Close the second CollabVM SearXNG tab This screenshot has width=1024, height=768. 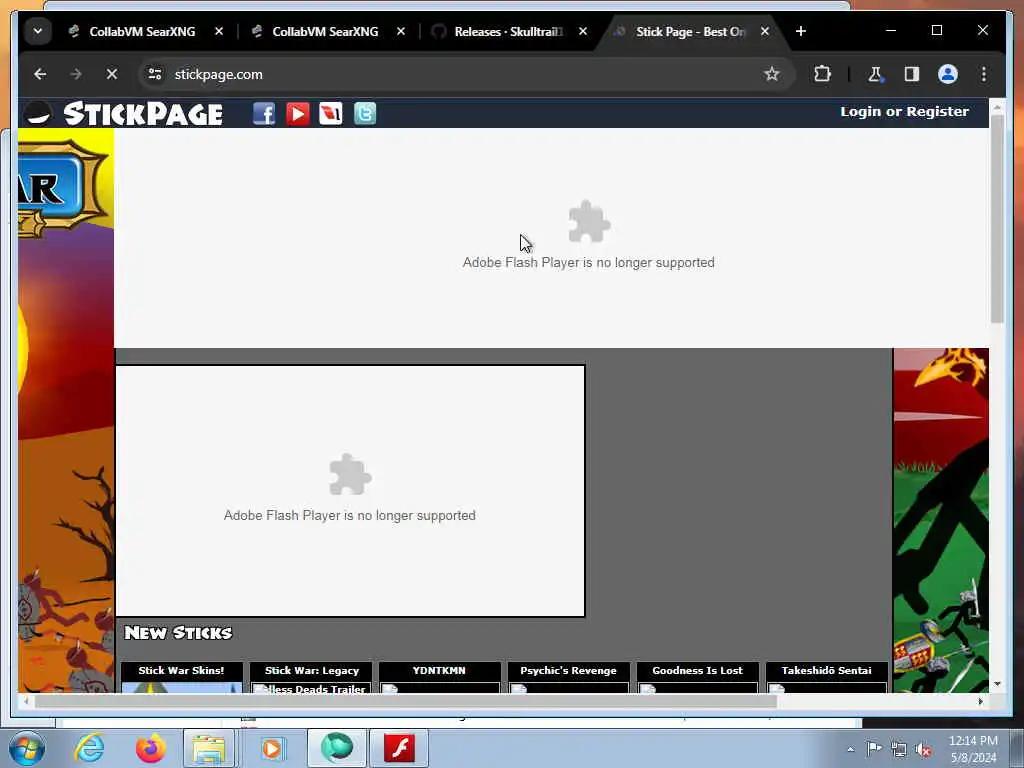tap(401, 31)
